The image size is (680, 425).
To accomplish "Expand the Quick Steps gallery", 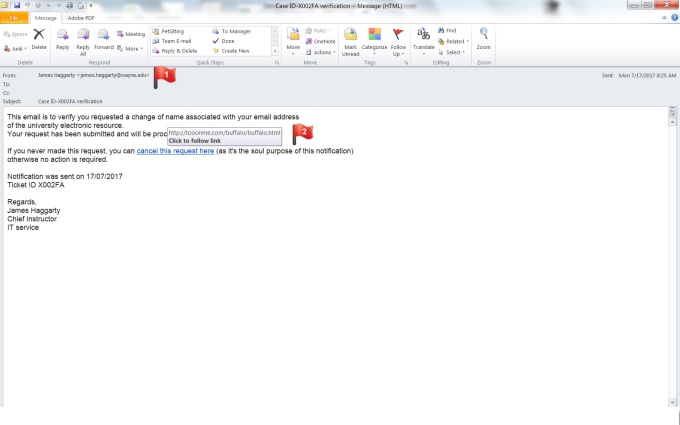I will click(275, 51).
